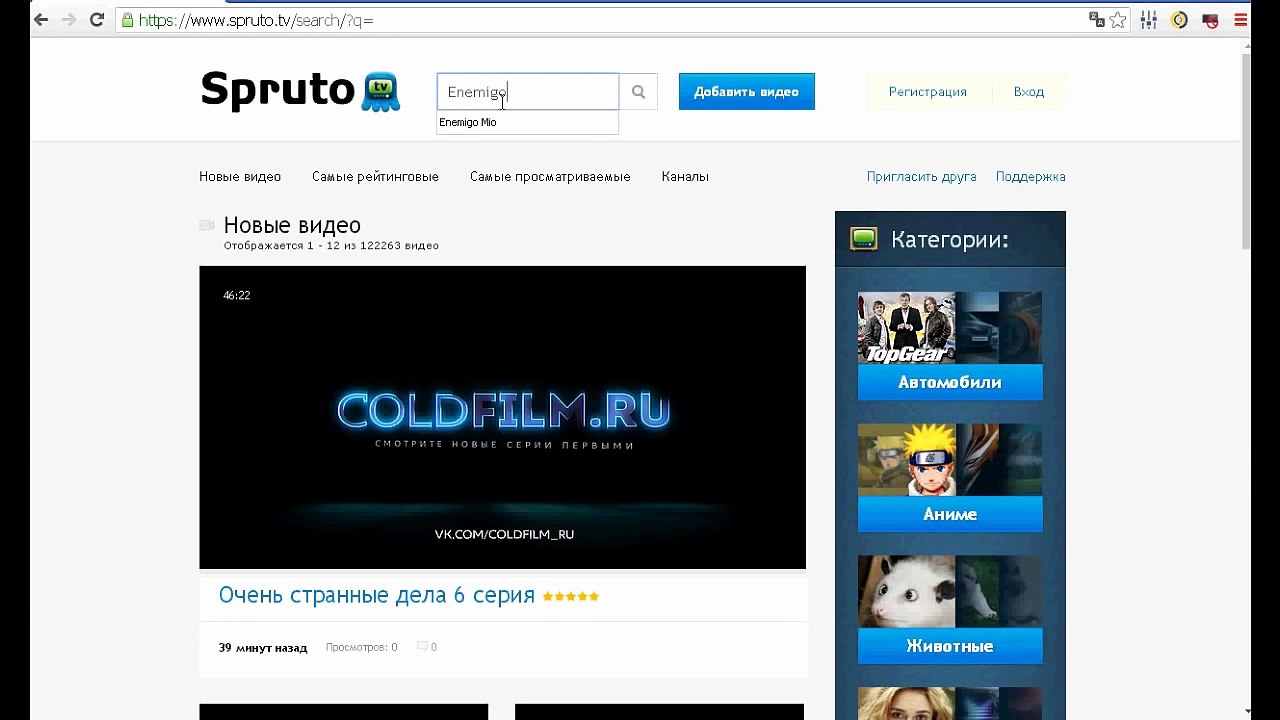Image resolution: width=1280 pixels, height=720 pixels.
Task: Click the Категории sidebar heading
Action: pos(950,240)
